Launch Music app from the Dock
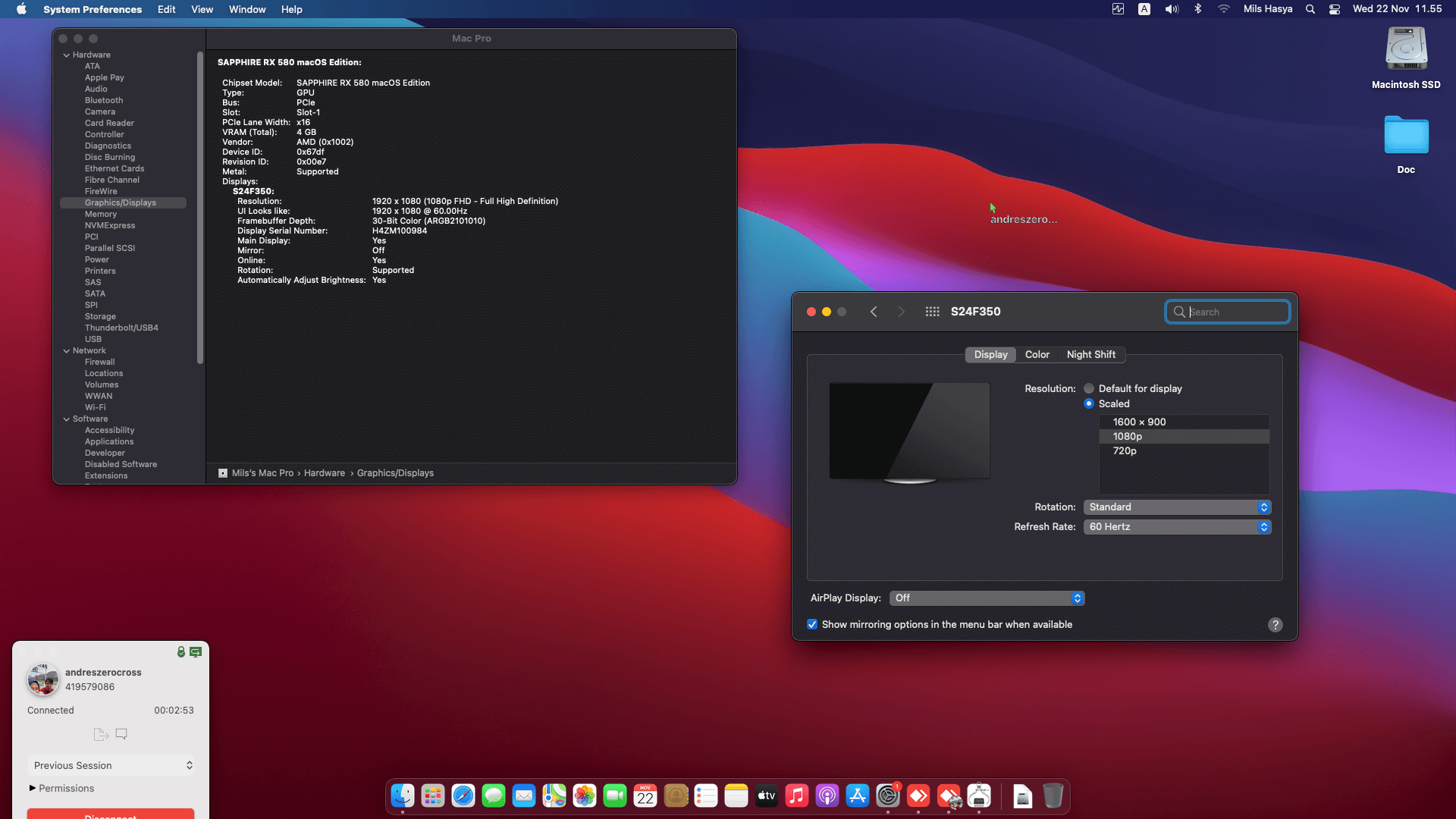1456x819 pixels. pyautogui.click(x=797, y=795)
